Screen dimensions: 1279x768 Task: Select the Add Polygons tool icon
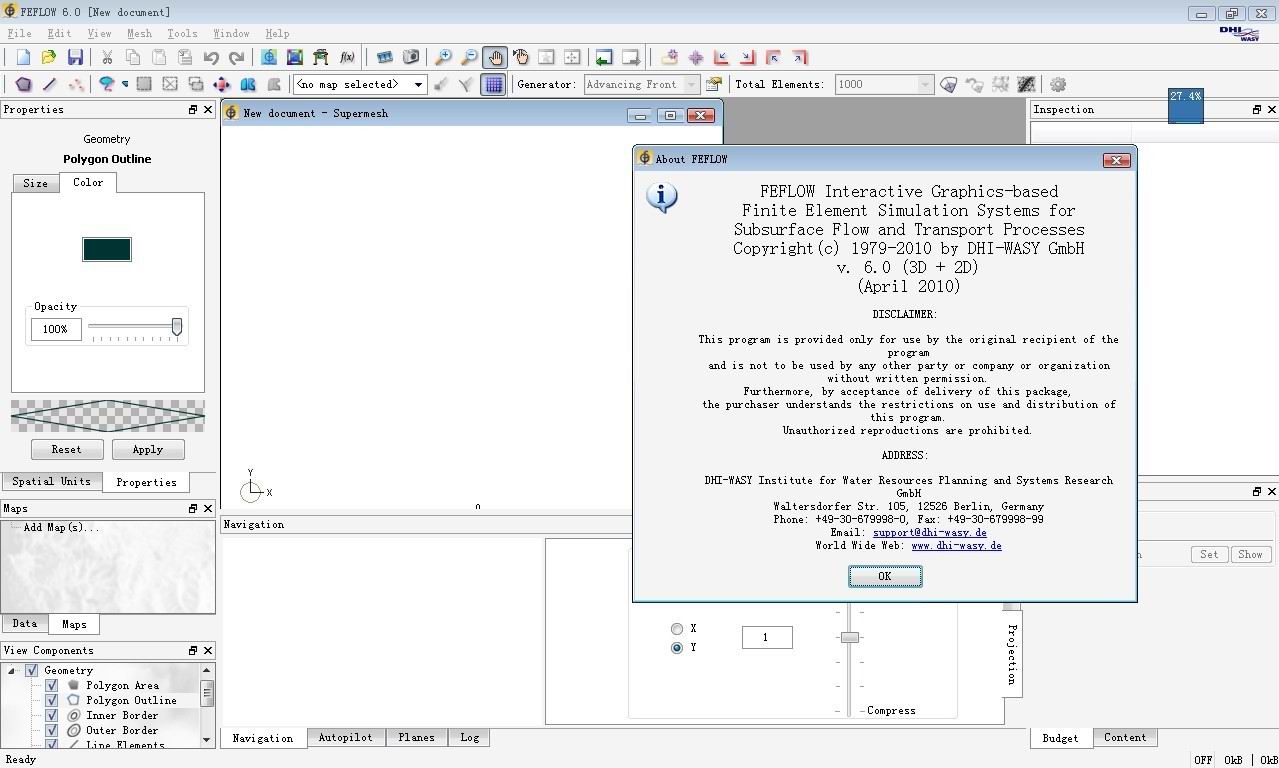[23, 85]
